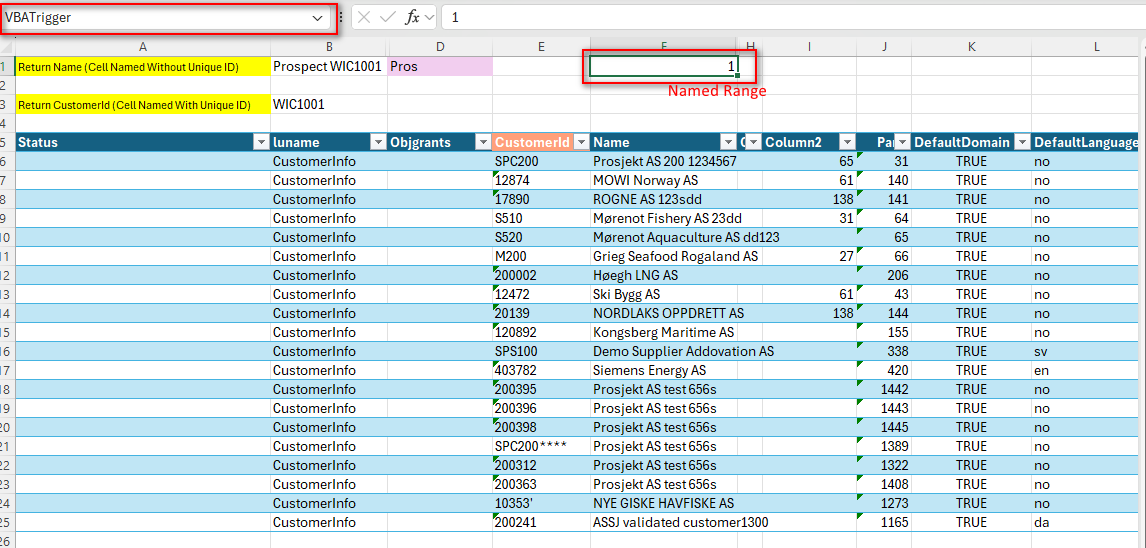Open the Name Box dropdown arrow

click(x=318, y=18)
